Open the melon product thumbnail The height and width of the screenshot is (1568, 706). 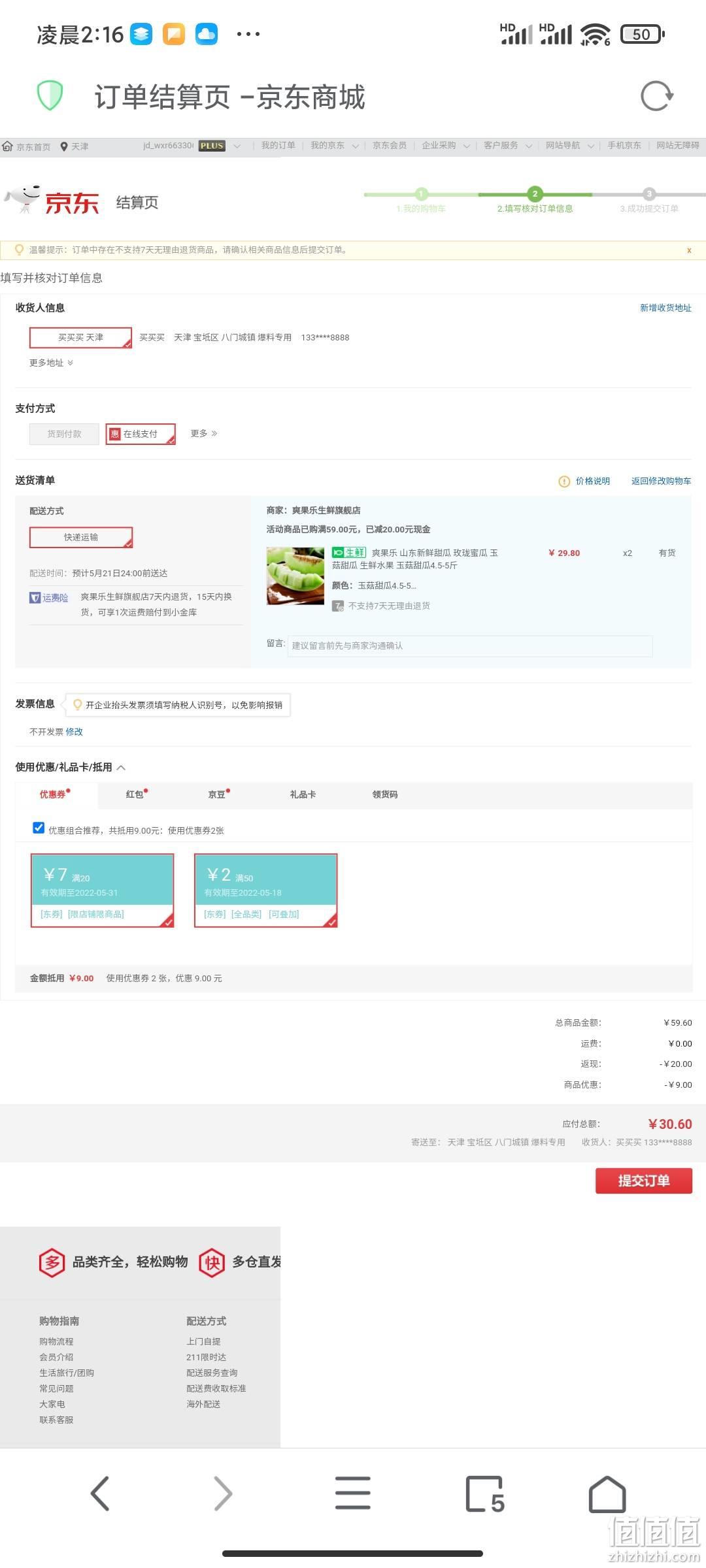pyautogui.click(x=295, y=576)
